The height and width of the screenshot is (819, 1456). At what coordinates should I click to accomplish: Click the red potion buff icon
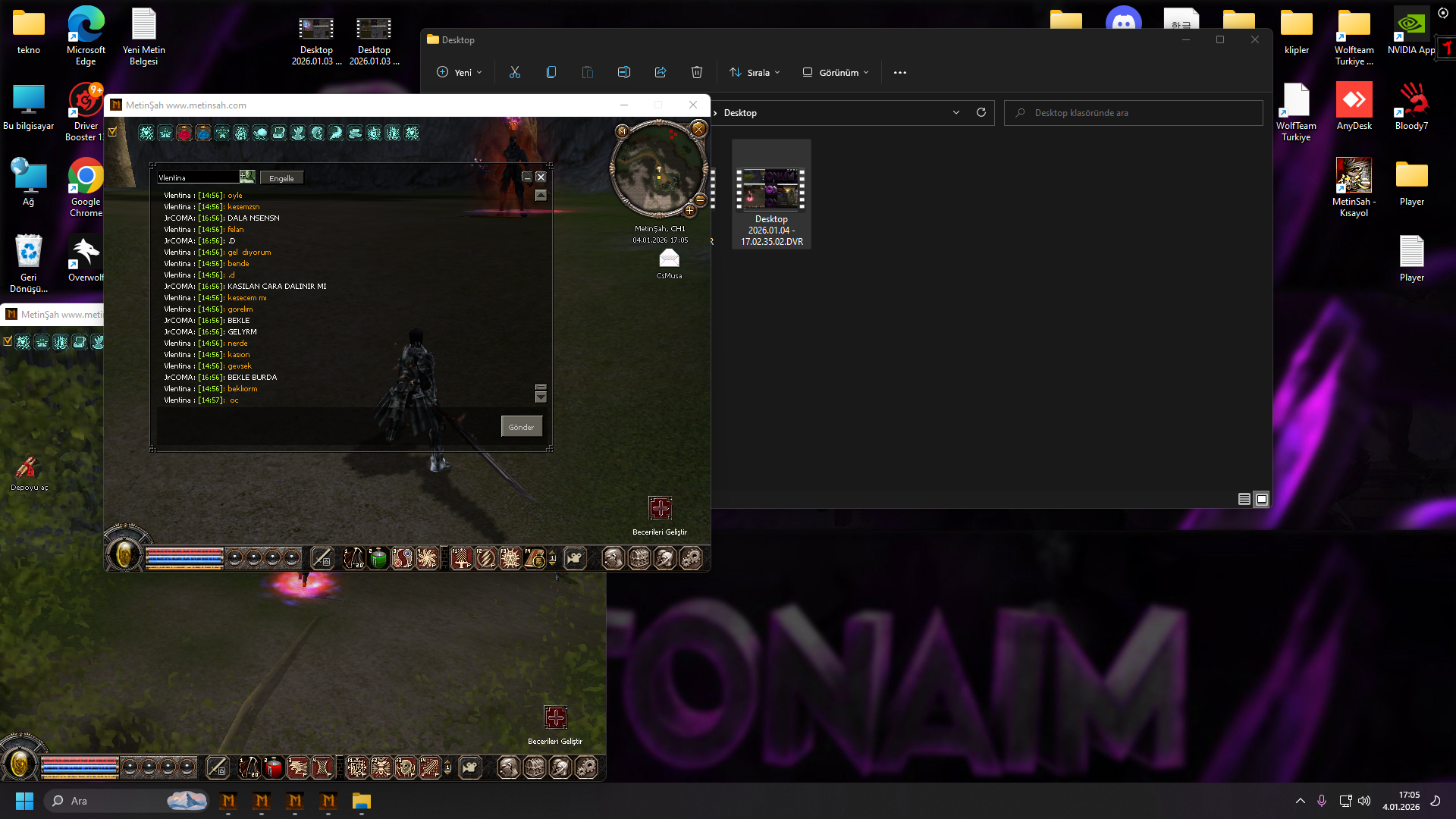tap(184, 133)
